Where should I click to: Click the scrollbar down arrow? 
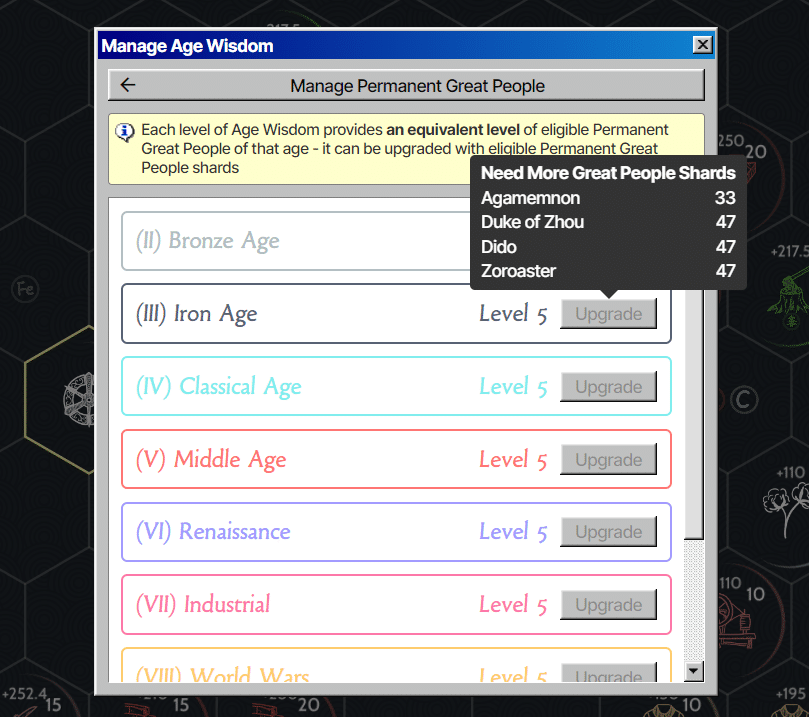(x=693, y=671)
